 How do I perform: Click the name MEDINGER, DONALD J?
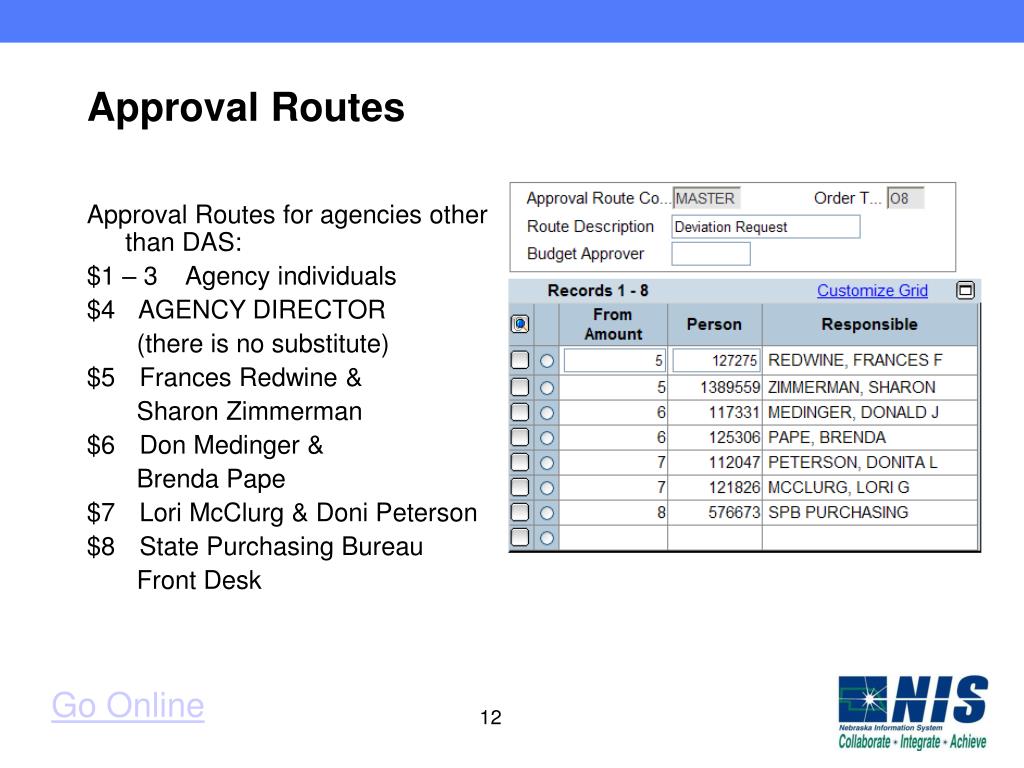[x=853, y=413]
